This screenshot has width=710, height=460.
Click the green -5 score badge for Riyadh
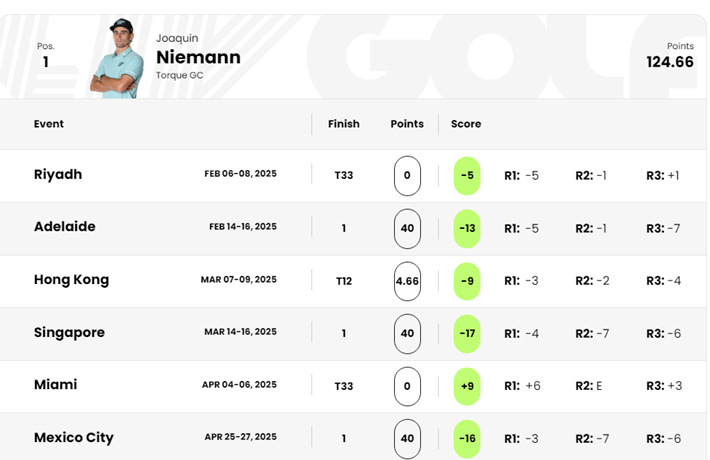(x=467, y=176)
